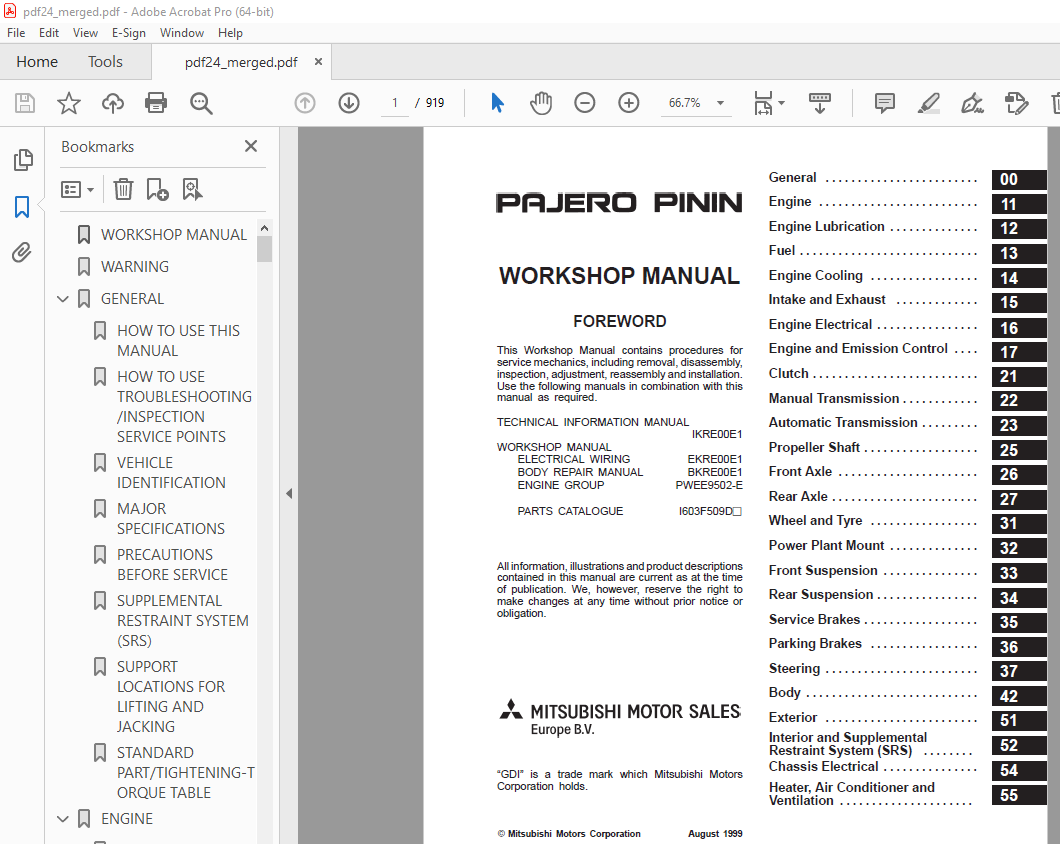Image resolution: width=1060 pixels, height=844 pixels.
Task: Activate the Selection arrow tool
Action: tap(497, 103)
